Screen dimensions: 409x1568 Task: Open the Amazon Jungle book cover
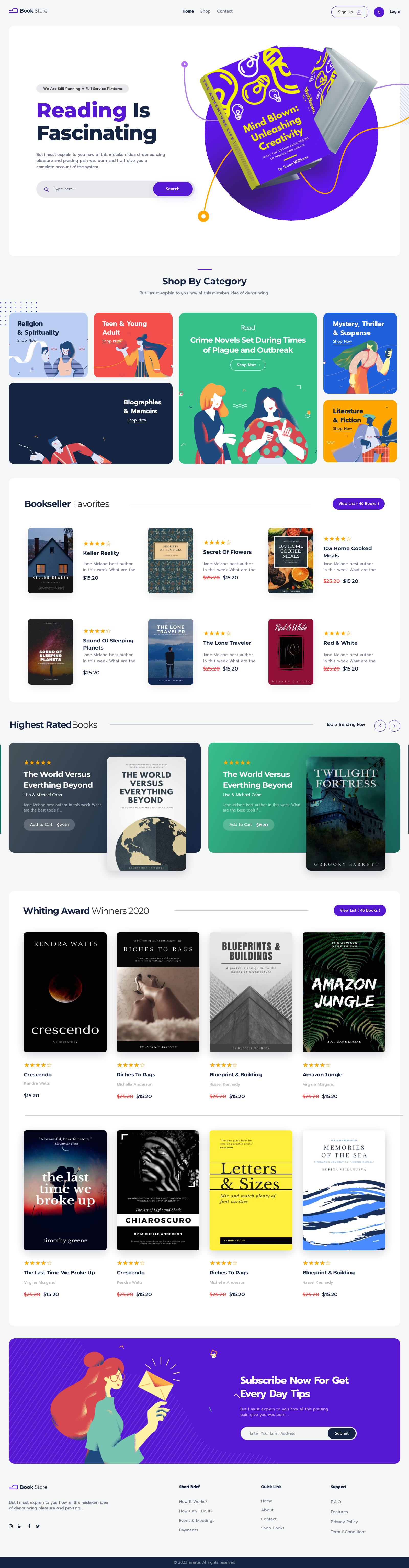click(344, 992)
